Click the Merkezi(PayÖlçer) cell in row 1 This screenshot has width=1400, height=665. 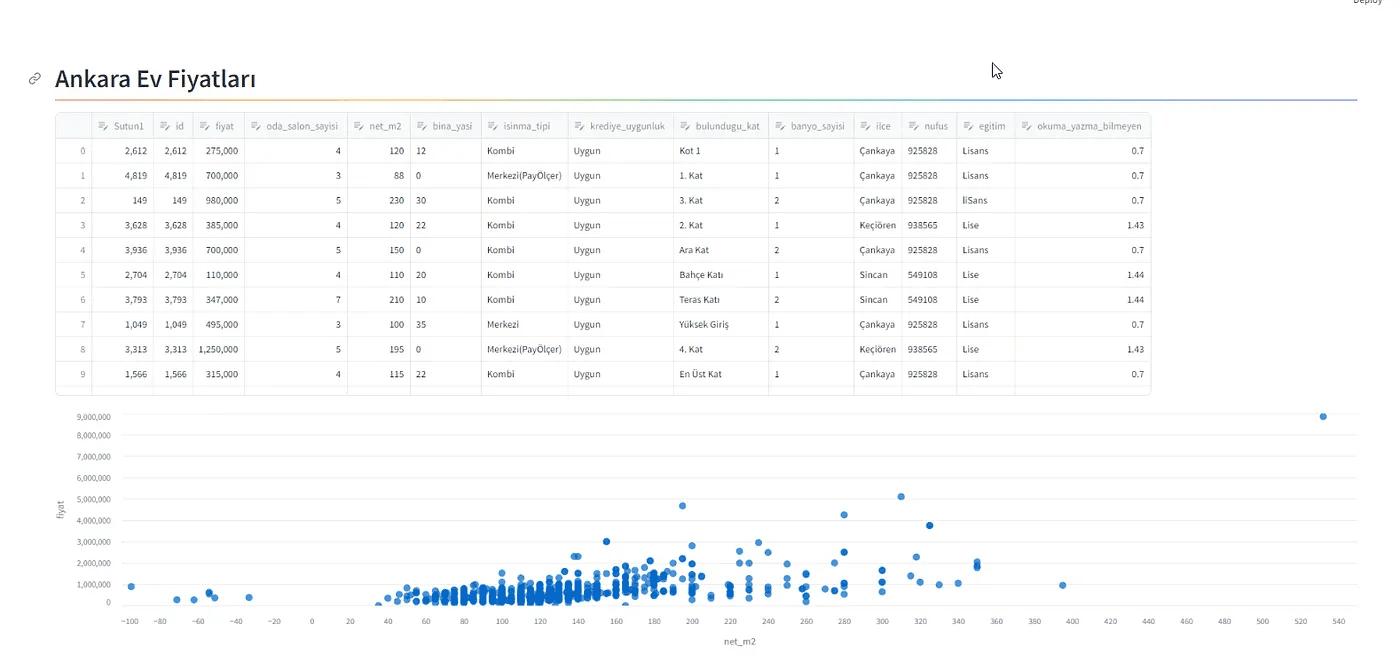click(525, 175)
